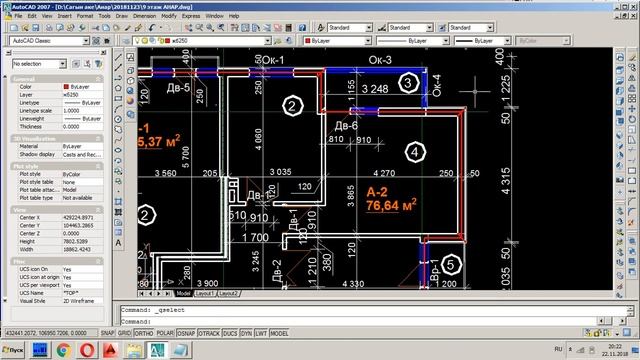
Task: Select the Multiline Text tool
Action: pos(118,243)
